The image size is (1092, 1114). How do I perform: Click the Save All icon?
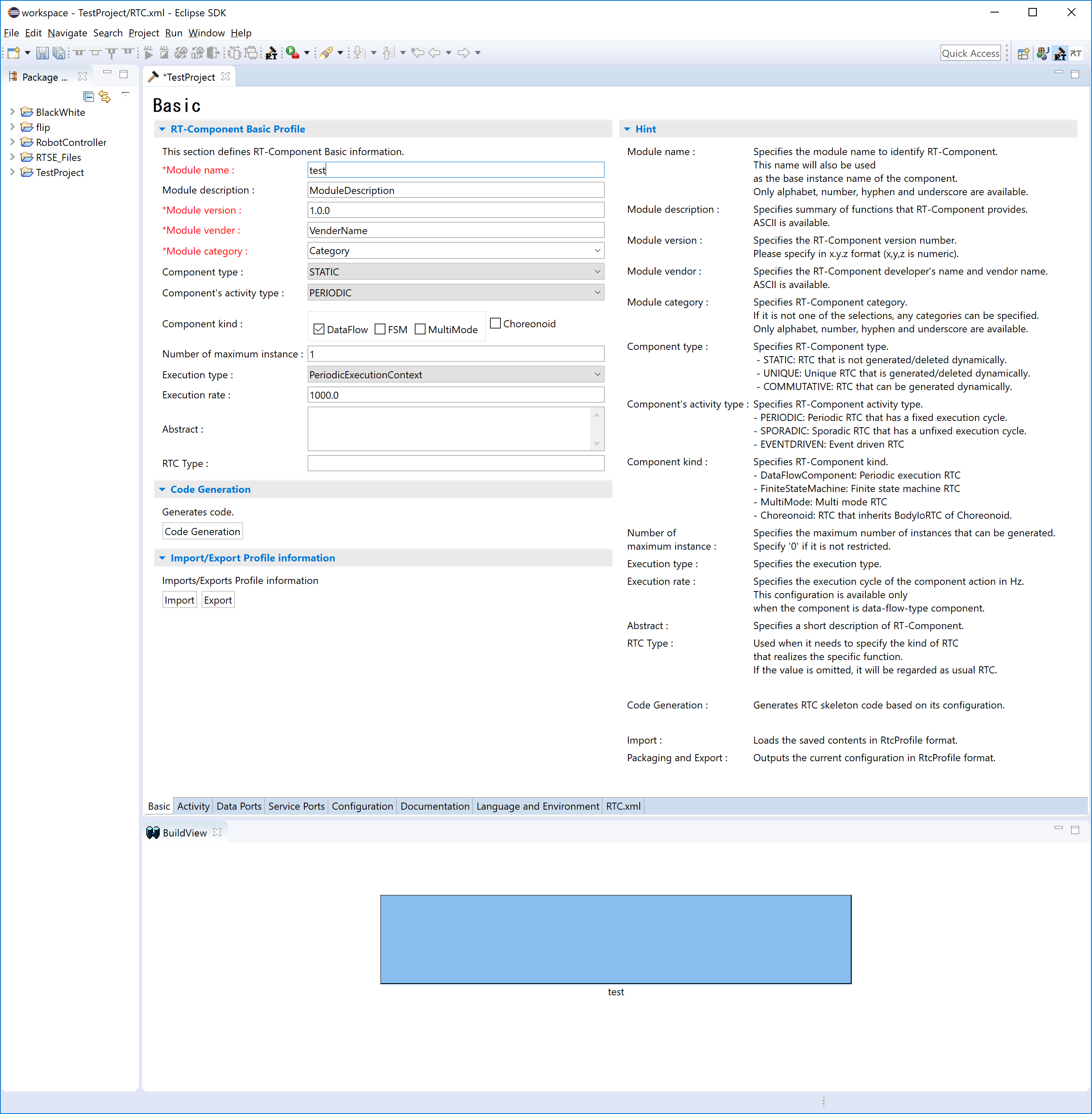tap(59, 54)
